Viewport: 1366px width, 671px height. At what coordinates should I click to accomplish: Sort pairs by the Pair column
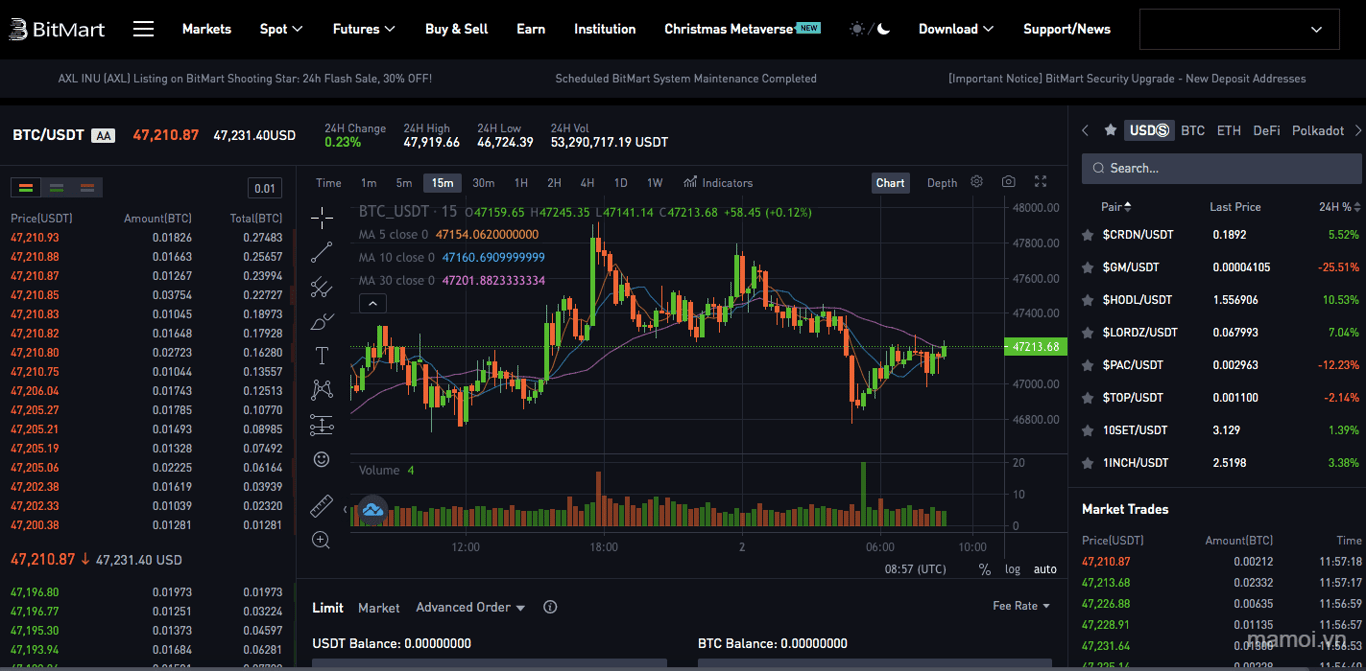[x=1116, y=207]
